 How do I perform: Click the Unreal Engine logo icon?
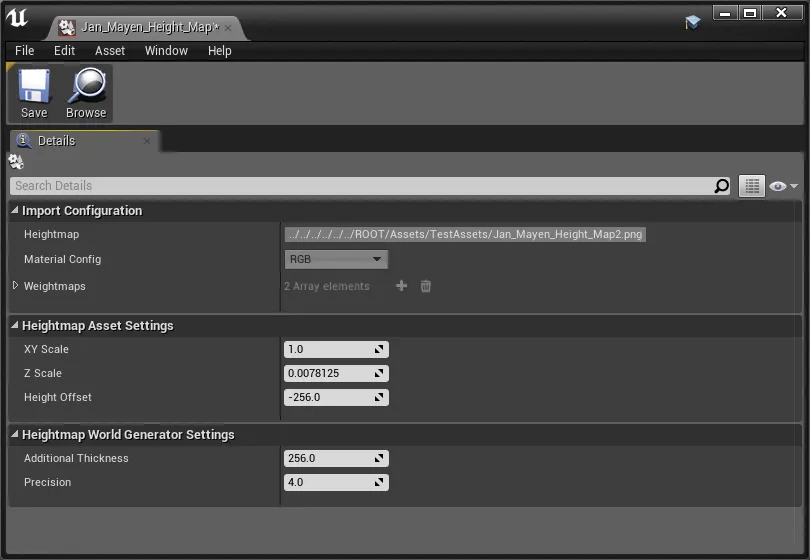[17, 20]
